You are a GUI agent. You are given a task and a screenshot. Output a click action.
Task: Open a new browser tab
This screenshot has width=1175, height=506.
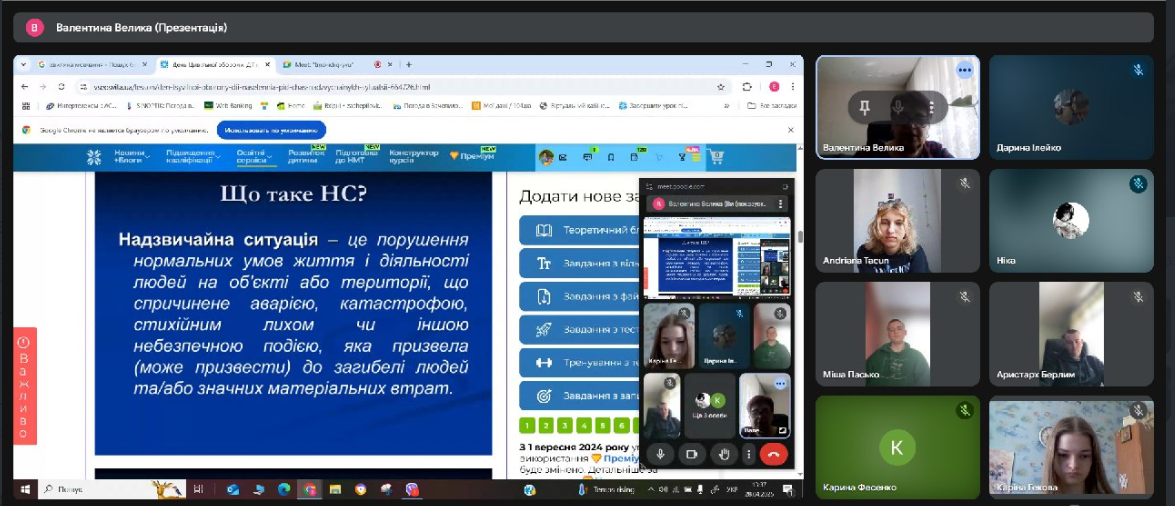click(408, 64)
